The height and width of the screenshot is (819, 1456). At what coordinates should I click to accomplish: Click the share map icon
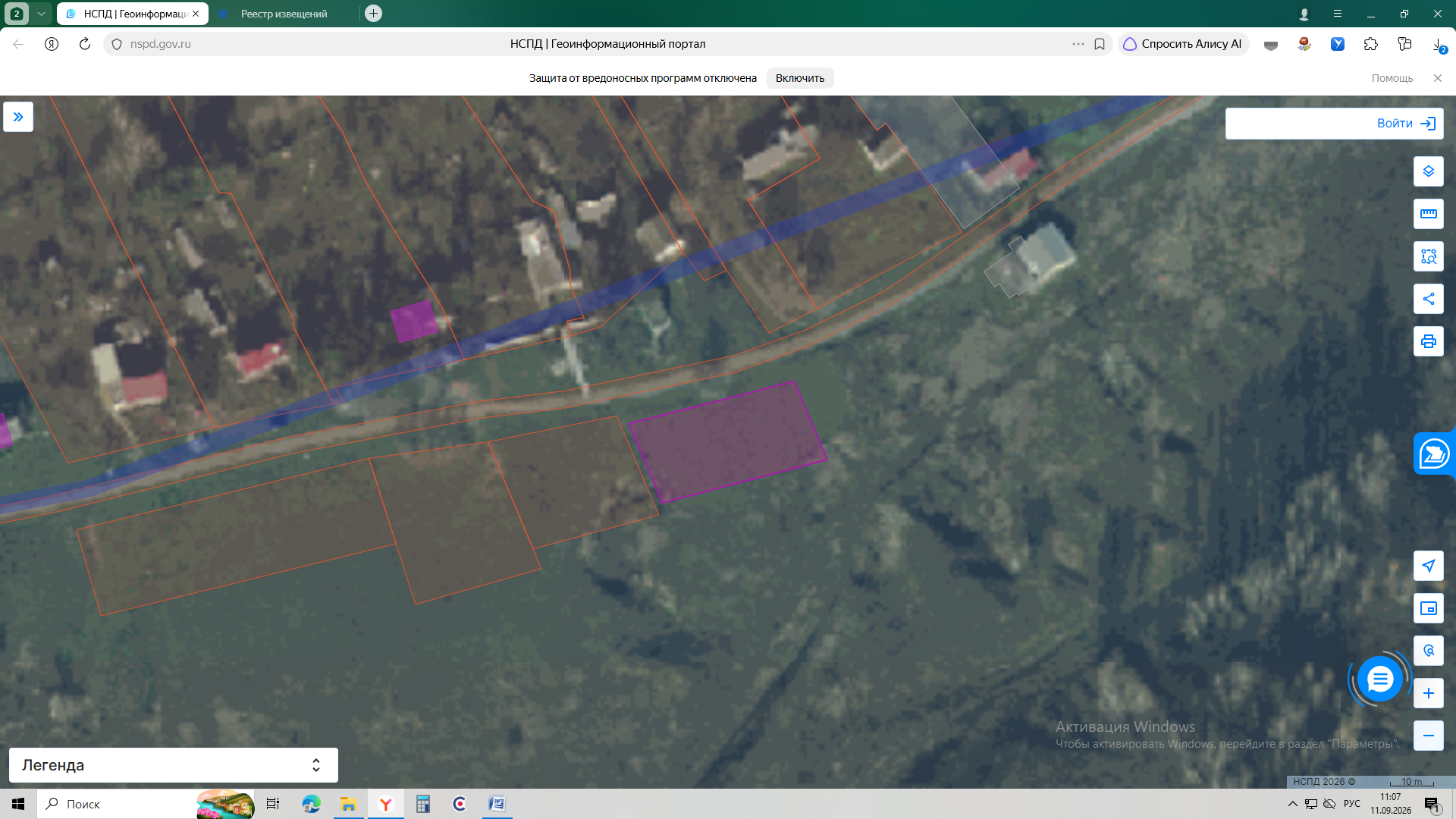(x=1428, y=299)
